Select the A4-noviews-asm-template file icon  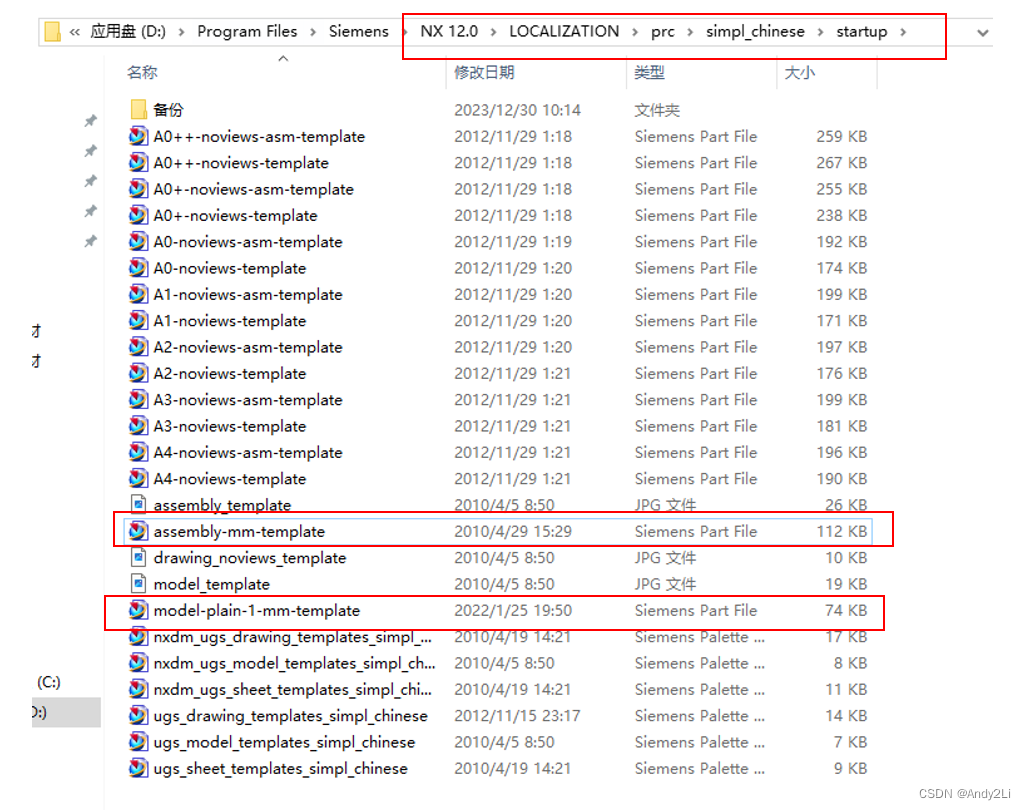tap(138, 452)
